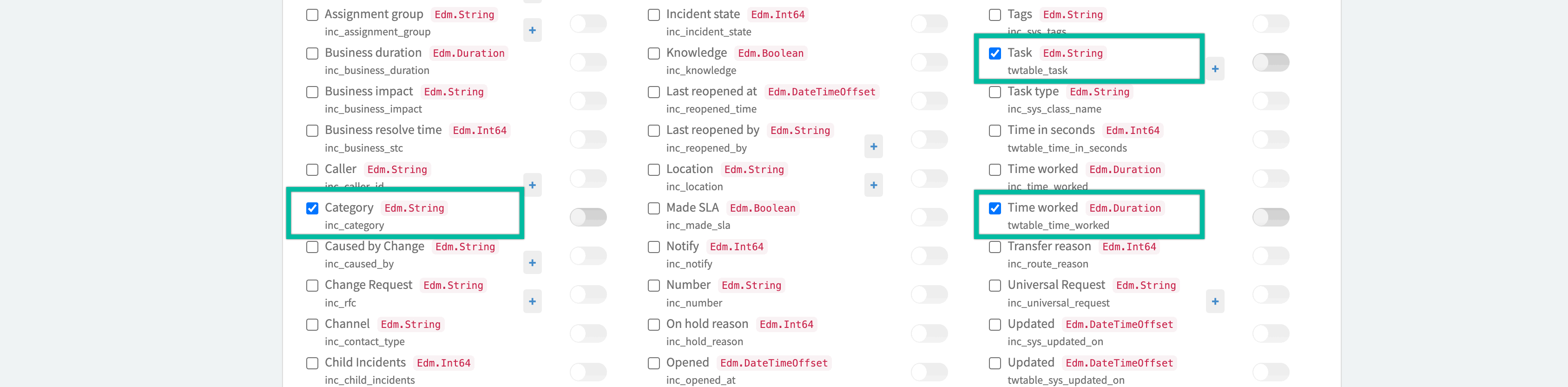Select the Knowledge field checkbox
Image resolution: width=1568 pixels, height=387 pixels.
tap(654, 53)
